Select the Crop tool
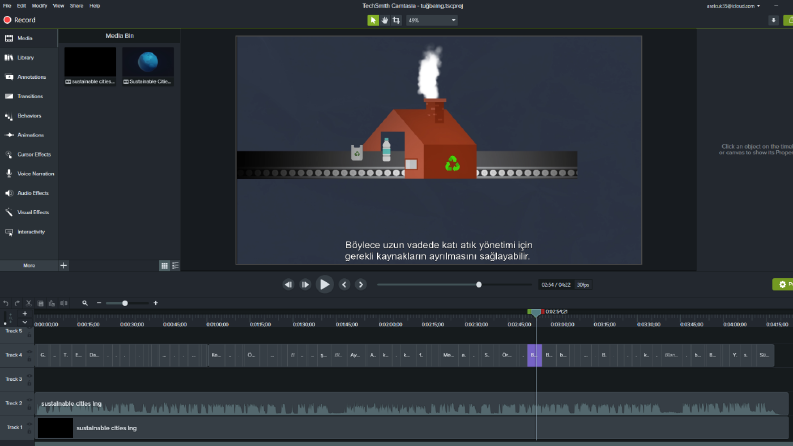The height and width of the screenshot is (446, 793). point(396,20)
